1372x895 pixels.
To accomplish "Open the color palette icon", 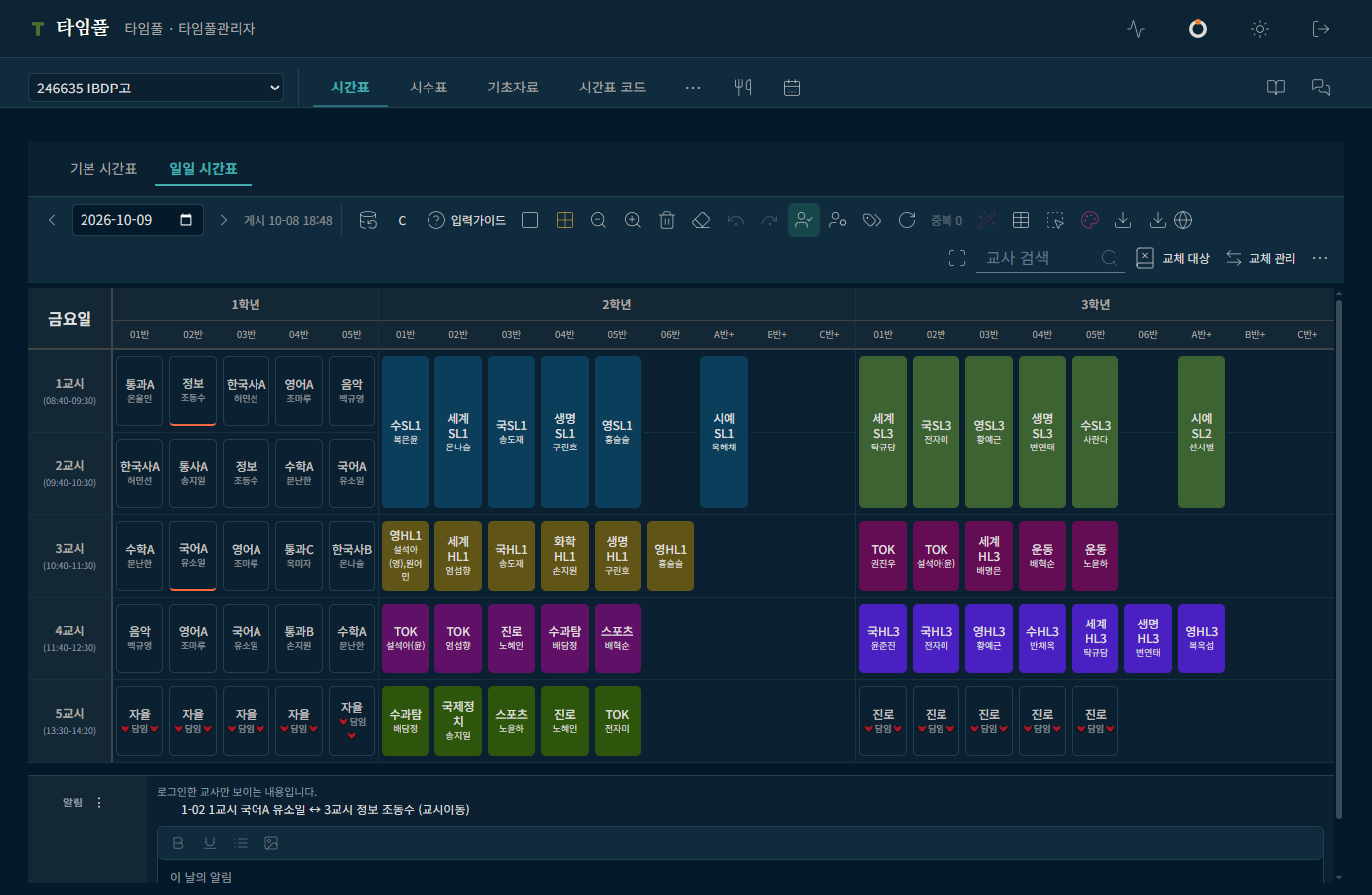I will click(1090, 220).
